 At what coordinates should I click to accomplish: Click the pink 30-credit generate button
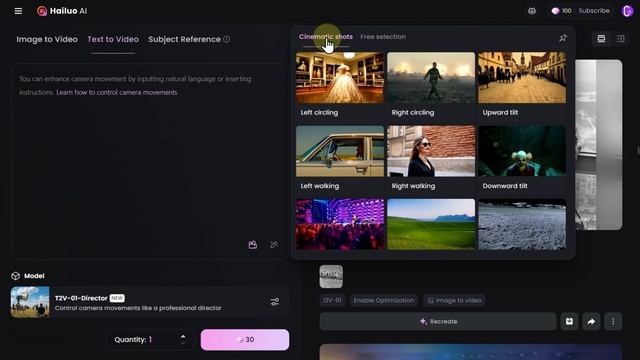(245, 340)
